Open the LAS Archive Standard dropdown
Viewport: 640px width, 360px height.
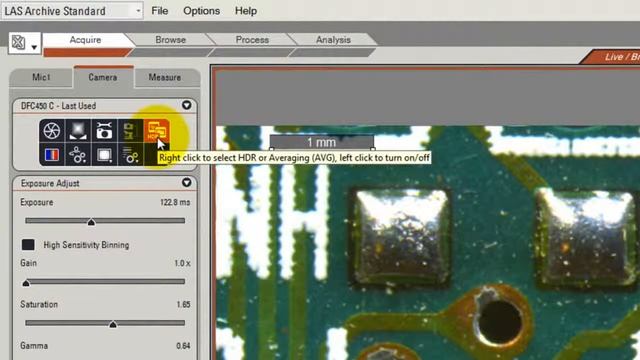click(x=72, y=11)
